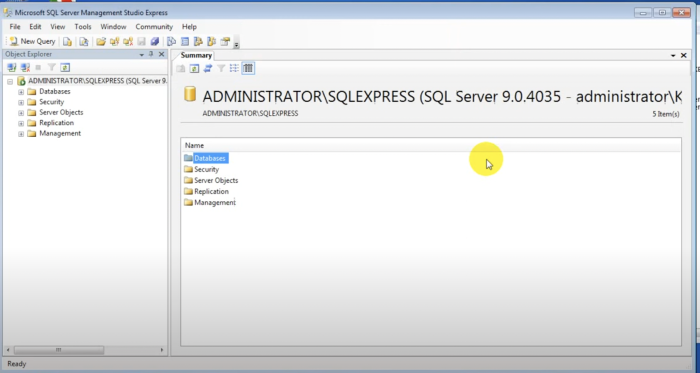Image resolution: width=700 pixels, height=373 pixels.
Task: Select Replication in Object Explorer tree
Action: (56, 123)
